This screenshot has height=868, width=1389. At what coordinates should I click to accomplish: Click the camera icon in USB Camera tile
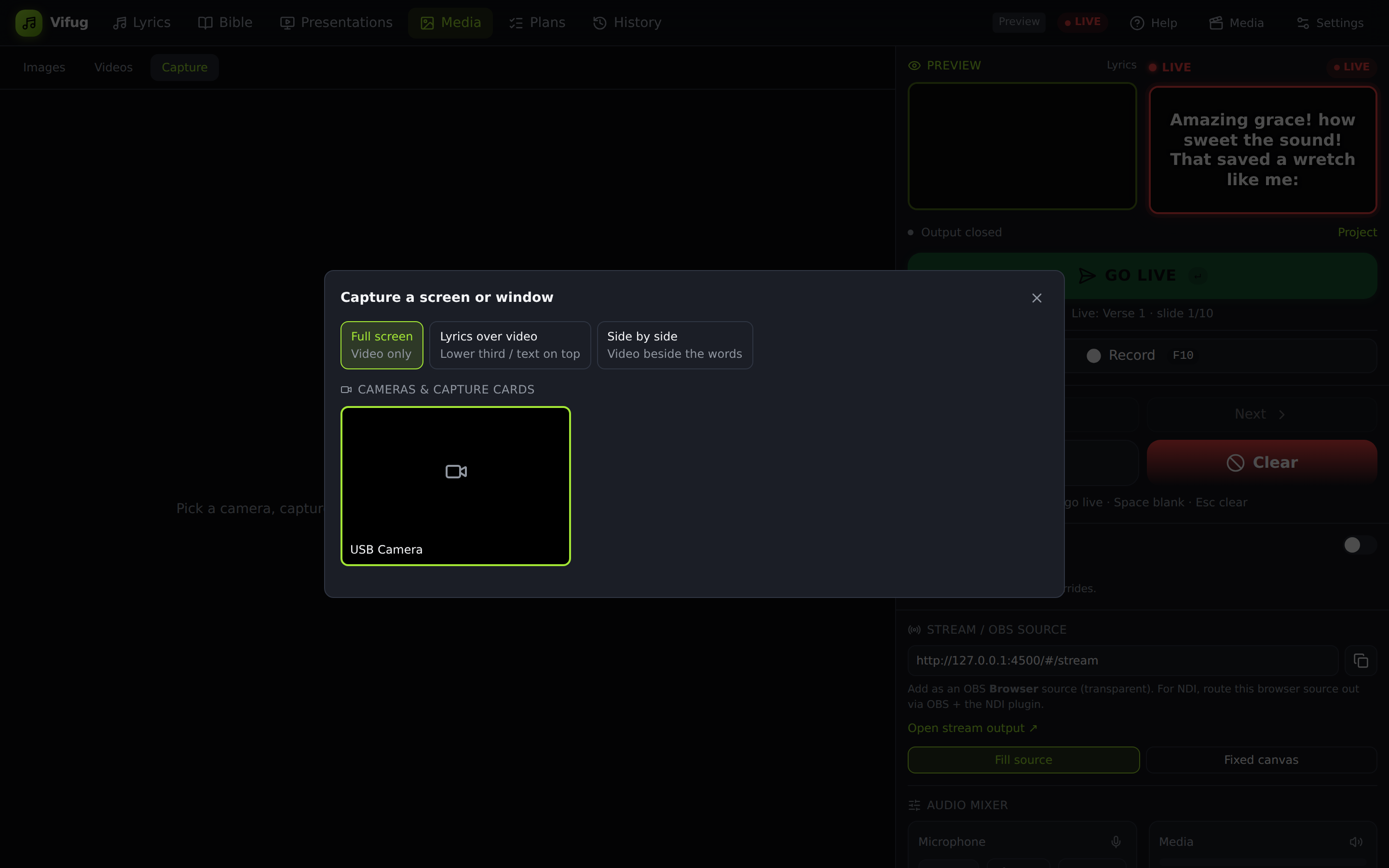click(x=456, y=471)
